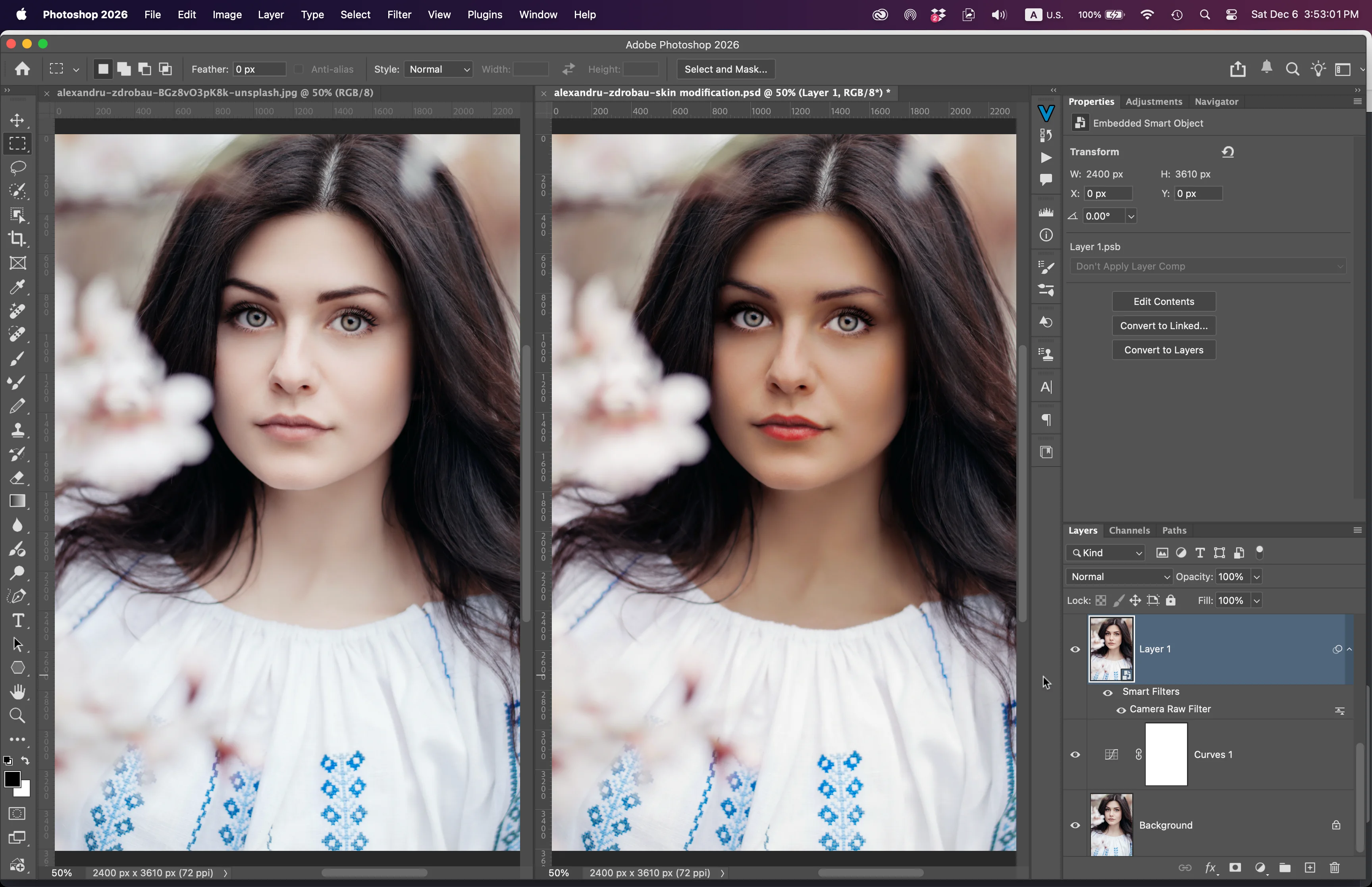Select the Horizontal Type tool
The image size is (1372, 887).
click(17, 620)
